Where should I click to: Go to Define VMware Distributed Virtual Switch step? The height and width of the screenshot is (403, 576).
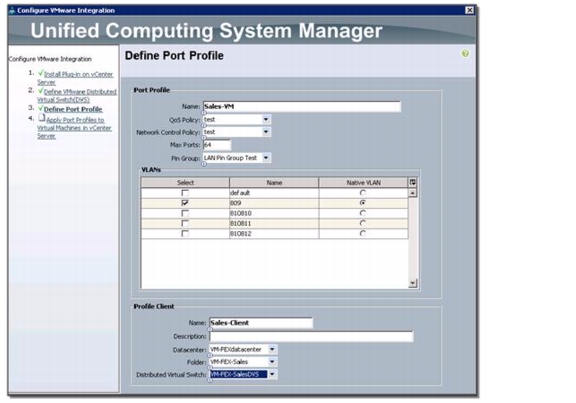click(x=77, y=96)
